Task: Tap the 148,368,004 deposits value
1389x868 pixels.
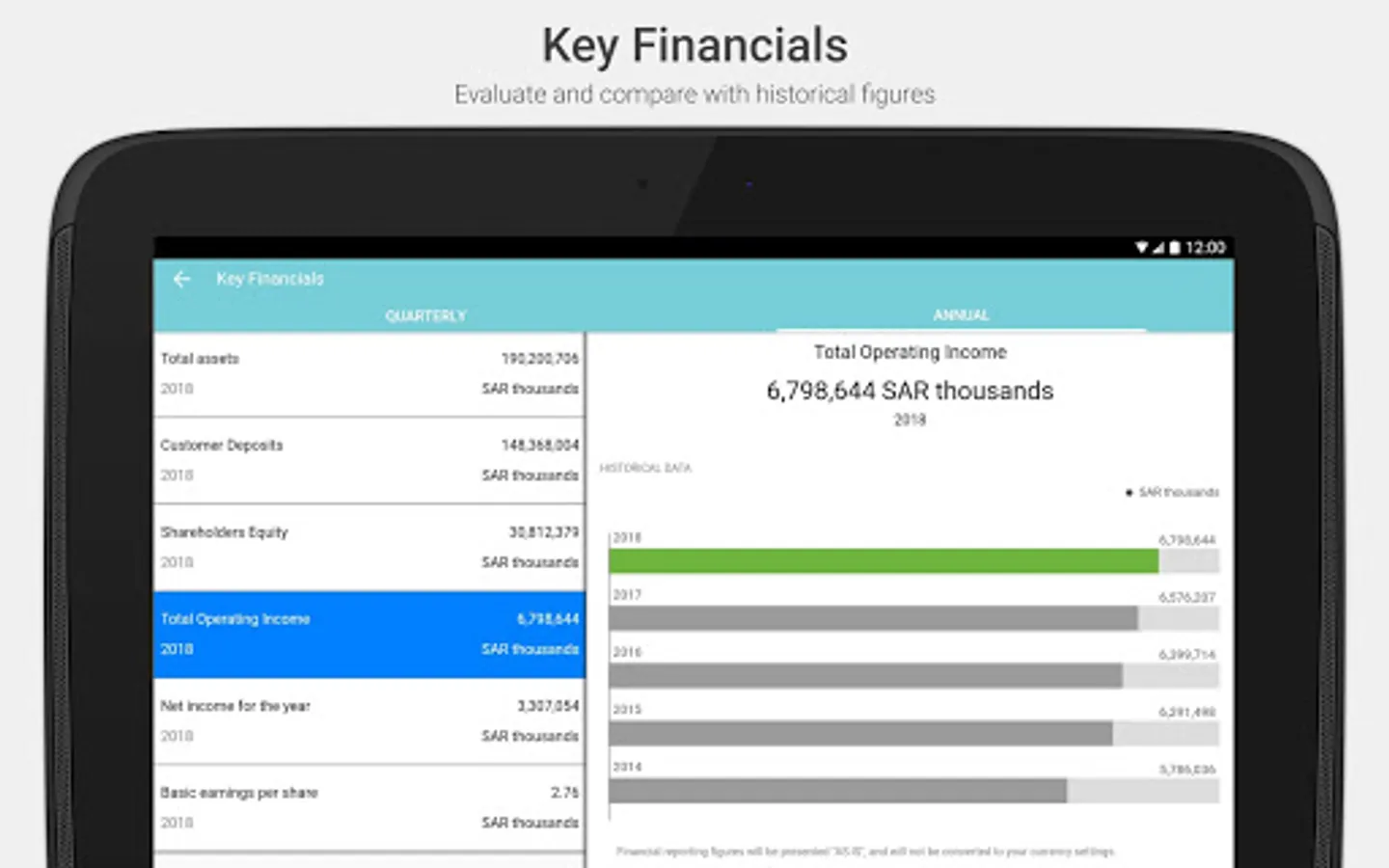Action: tap(540, 446)
